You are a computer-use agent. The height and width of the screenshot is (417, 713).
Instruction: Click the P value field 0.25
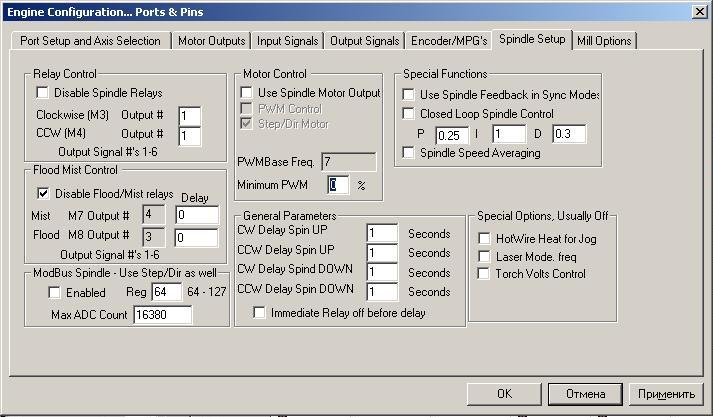click(452, 136)
